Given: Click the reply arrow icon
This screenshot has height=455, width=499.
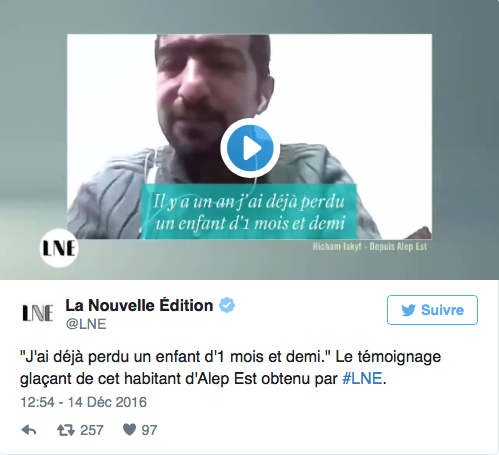Looking at the screenshot, I should point(29,430).
